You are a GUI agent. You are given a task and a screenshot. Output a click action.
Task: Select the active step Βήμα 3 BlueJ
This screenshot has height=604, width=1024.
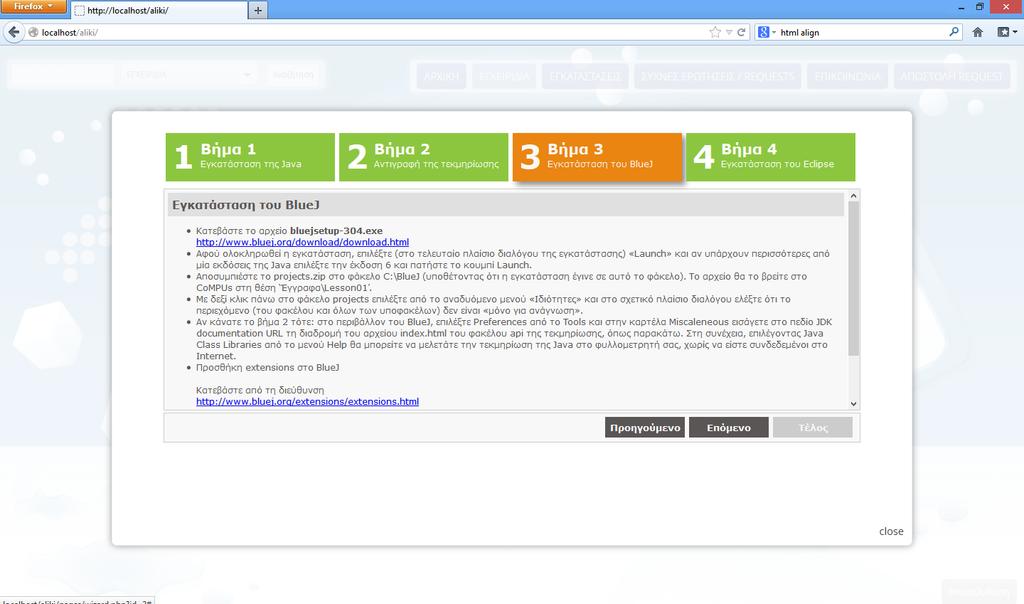[x=598, y=157]
